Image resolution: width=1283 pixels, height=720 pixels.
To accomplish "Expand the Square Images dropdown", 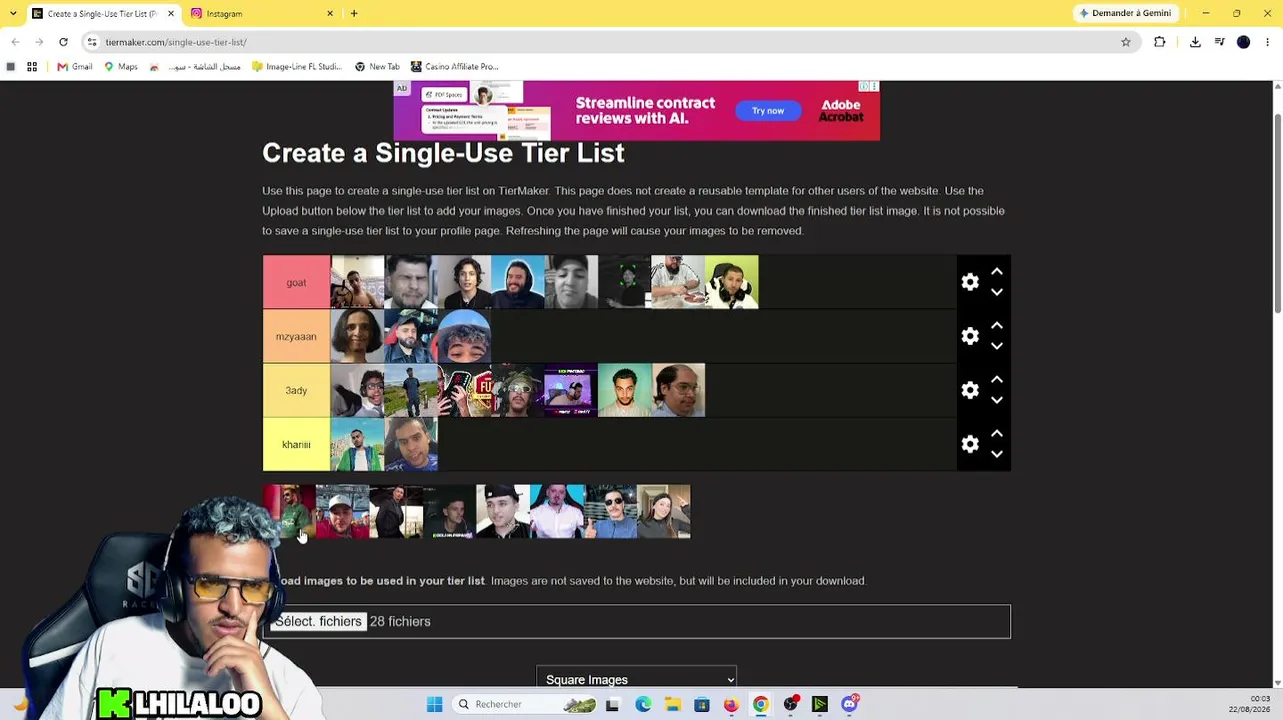I will click(x=637, y=679).
